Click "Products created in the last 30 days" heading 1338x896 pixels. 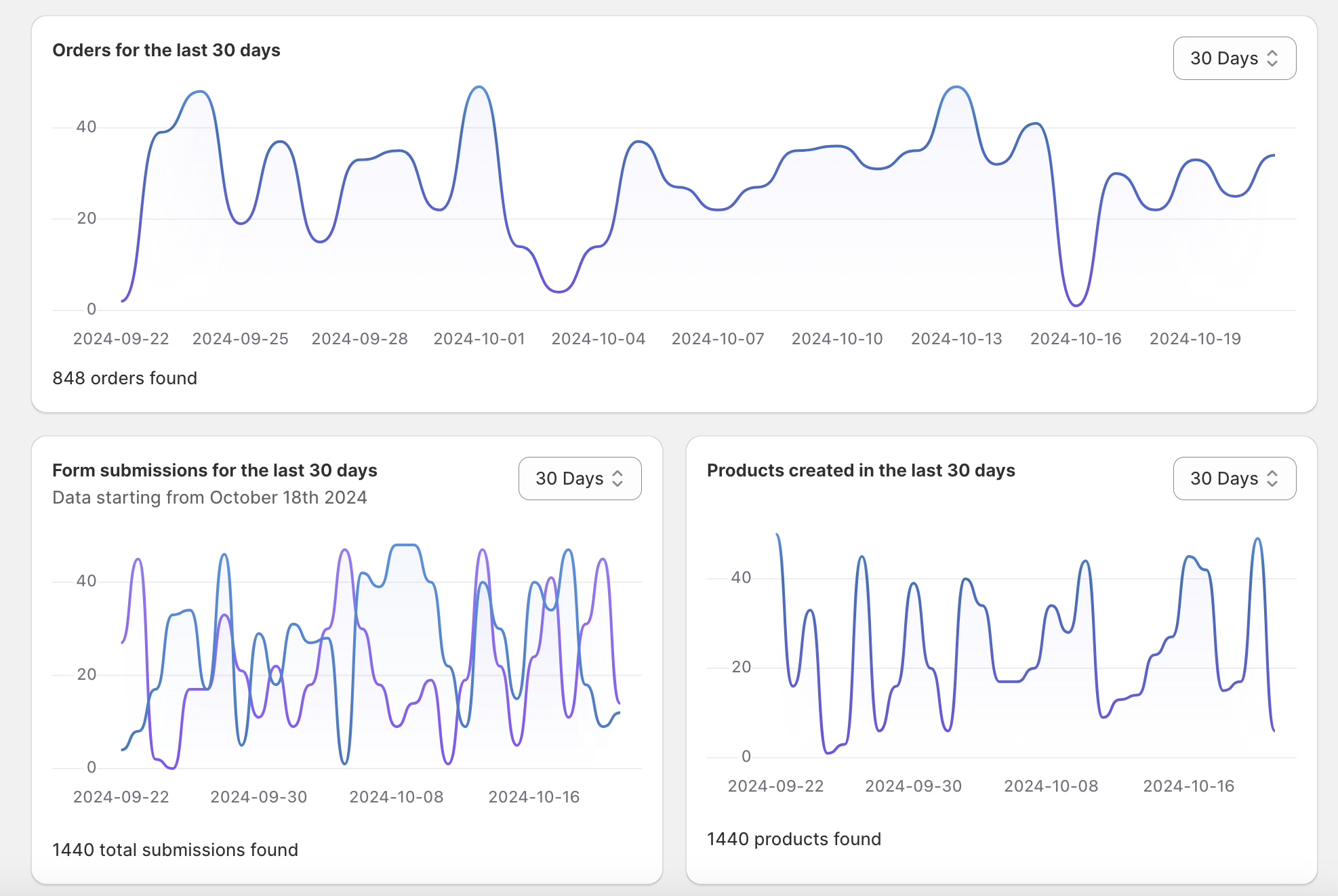pyautogui.click(x=861, y=470)
